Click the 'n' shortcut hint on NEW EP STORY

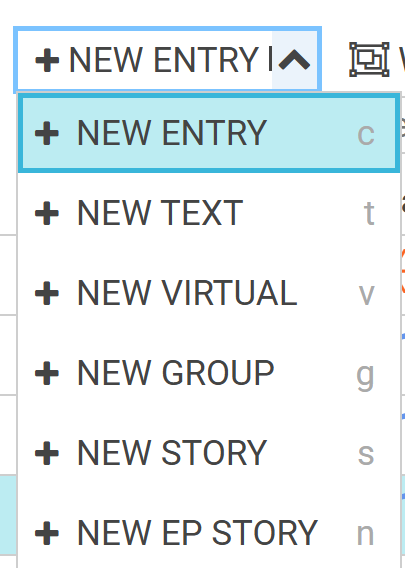[x=365, y=534]
